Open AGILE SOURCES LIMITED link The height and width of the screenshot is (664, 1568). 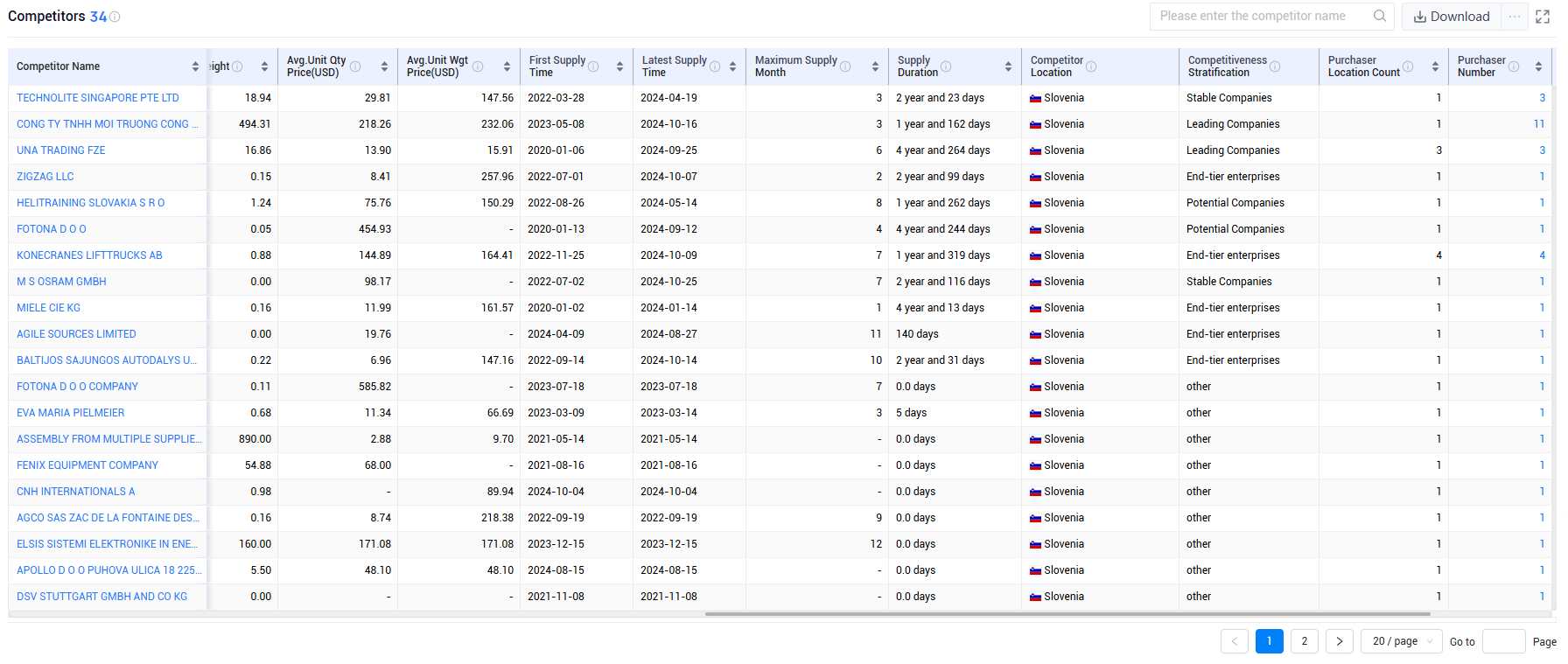coord(77,334)
